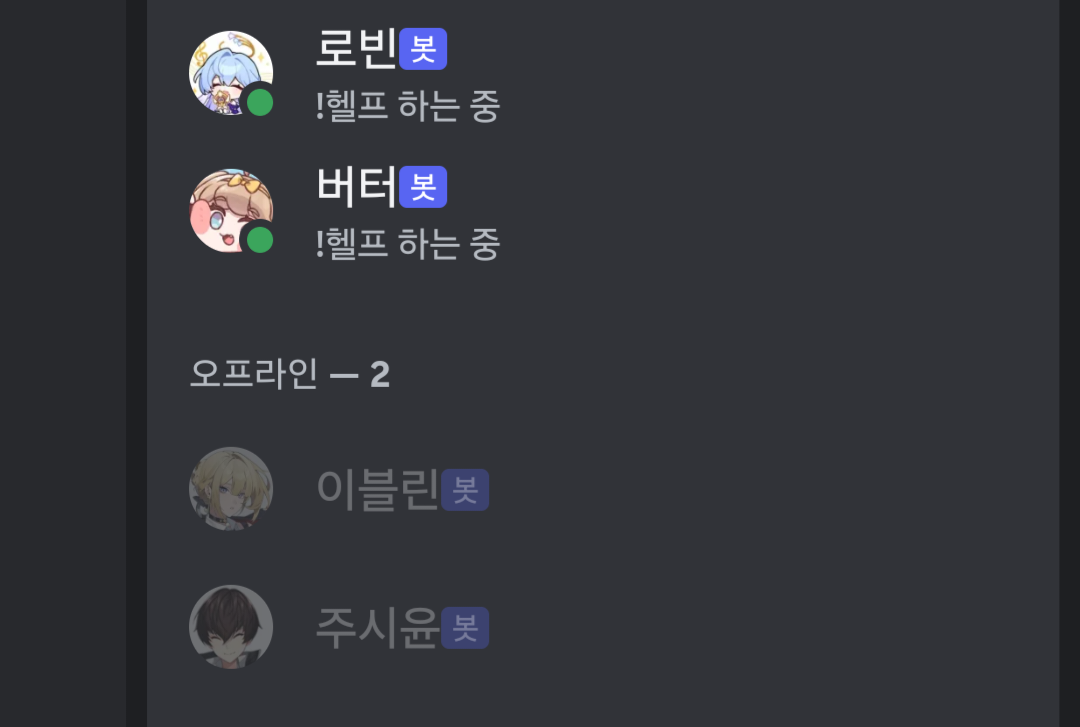This screenshot has height=727, width=1080.
Task: Click the offline count number 2
Action: [x=380, y=375]
